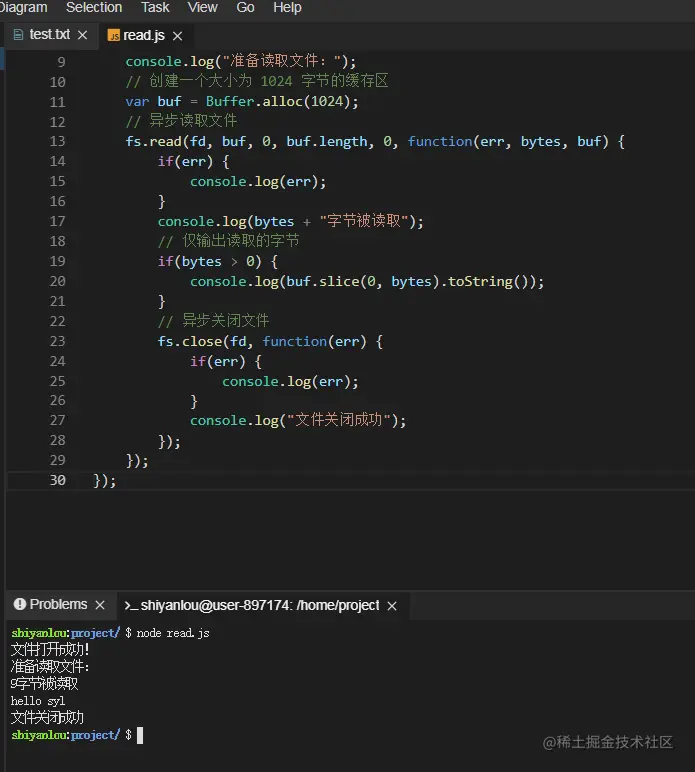Screen dimensions: 695x772
Task: Click the terminal prompt icon in panel tab
Action: pyautogui.click(x=130, y=606)
